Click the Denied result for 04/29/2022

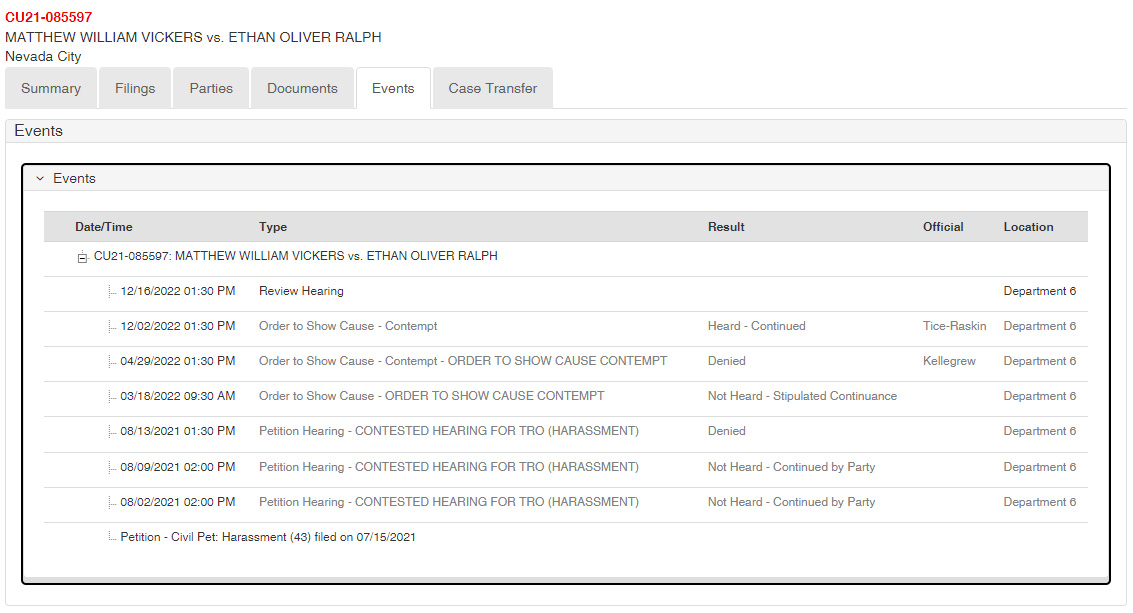pyautogui.click(x=727, y=361)
